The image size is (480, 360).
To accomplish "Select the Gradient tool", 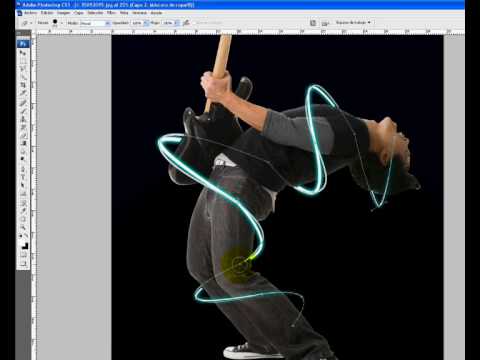I will click(x=23, y=143).
